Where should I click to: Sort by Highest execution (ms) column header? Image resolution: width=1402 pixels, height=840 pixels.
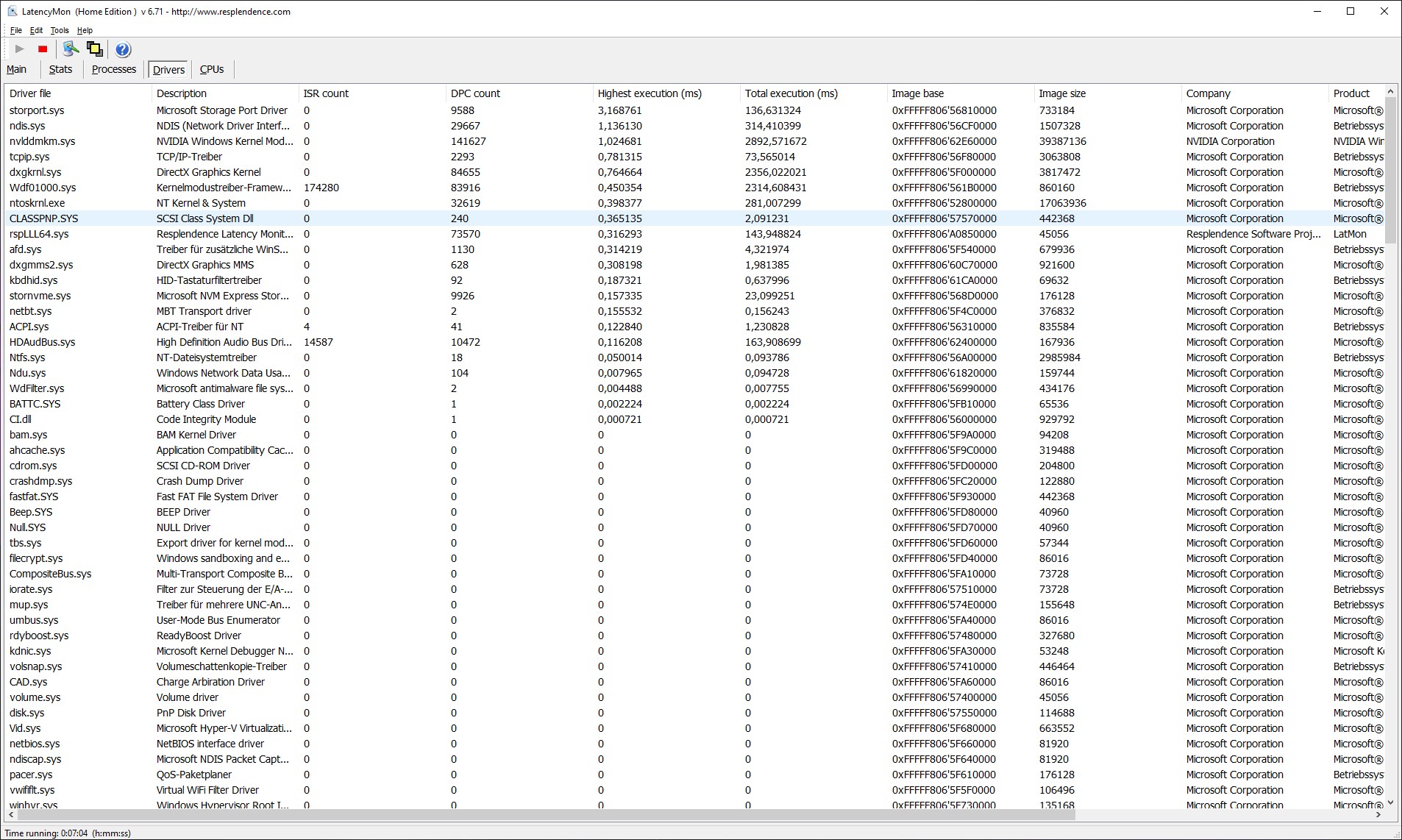650,93
